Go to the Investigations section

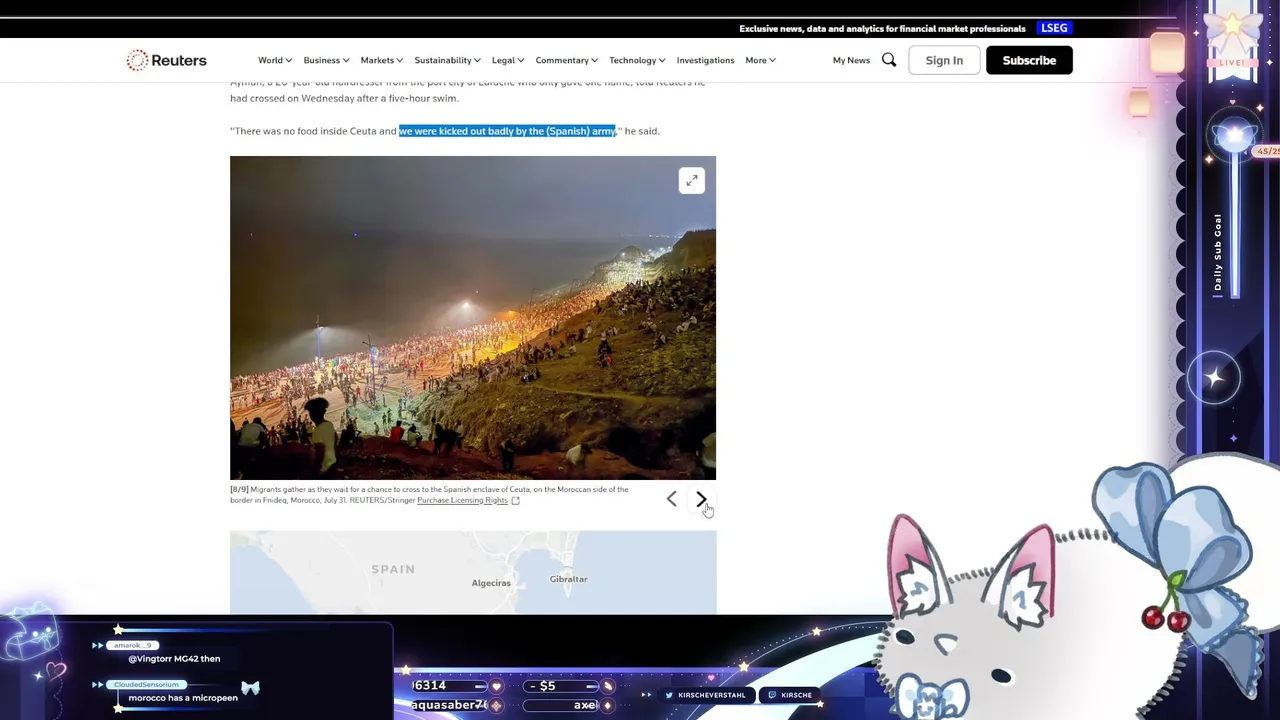[x=705, y=60]
